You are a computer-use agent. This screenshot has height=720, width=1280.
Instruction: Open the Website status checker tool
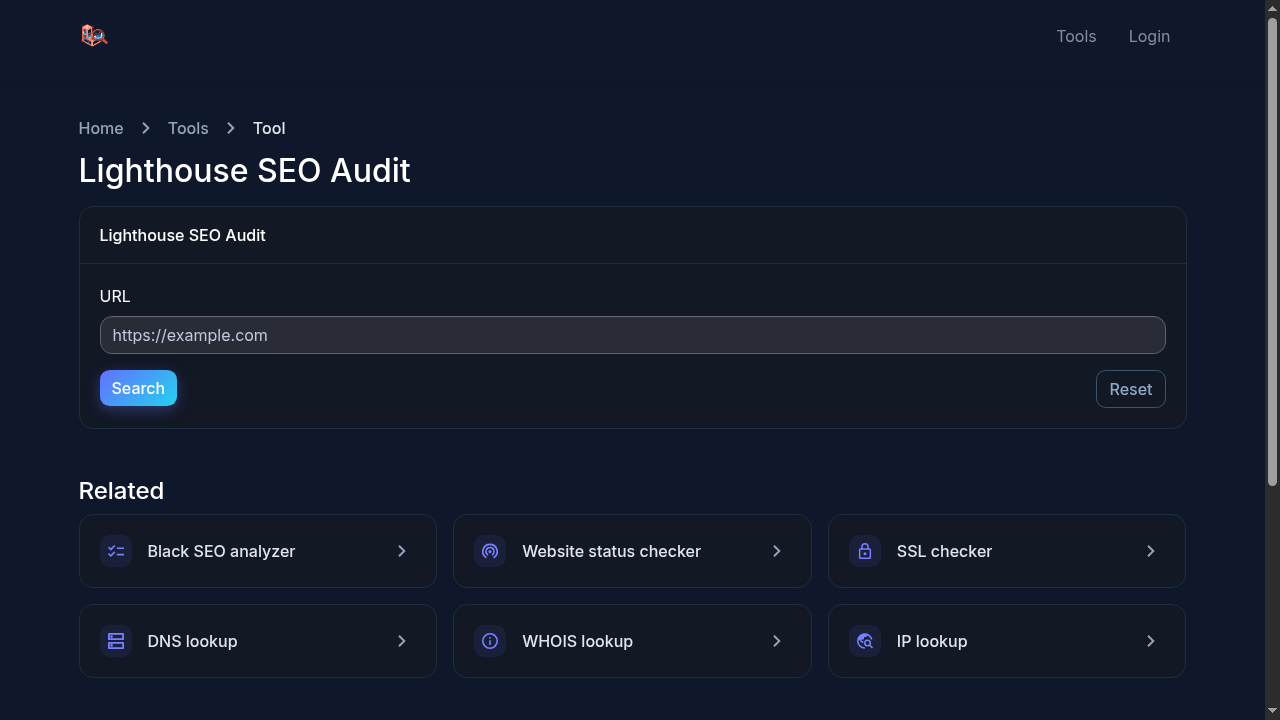632,551
